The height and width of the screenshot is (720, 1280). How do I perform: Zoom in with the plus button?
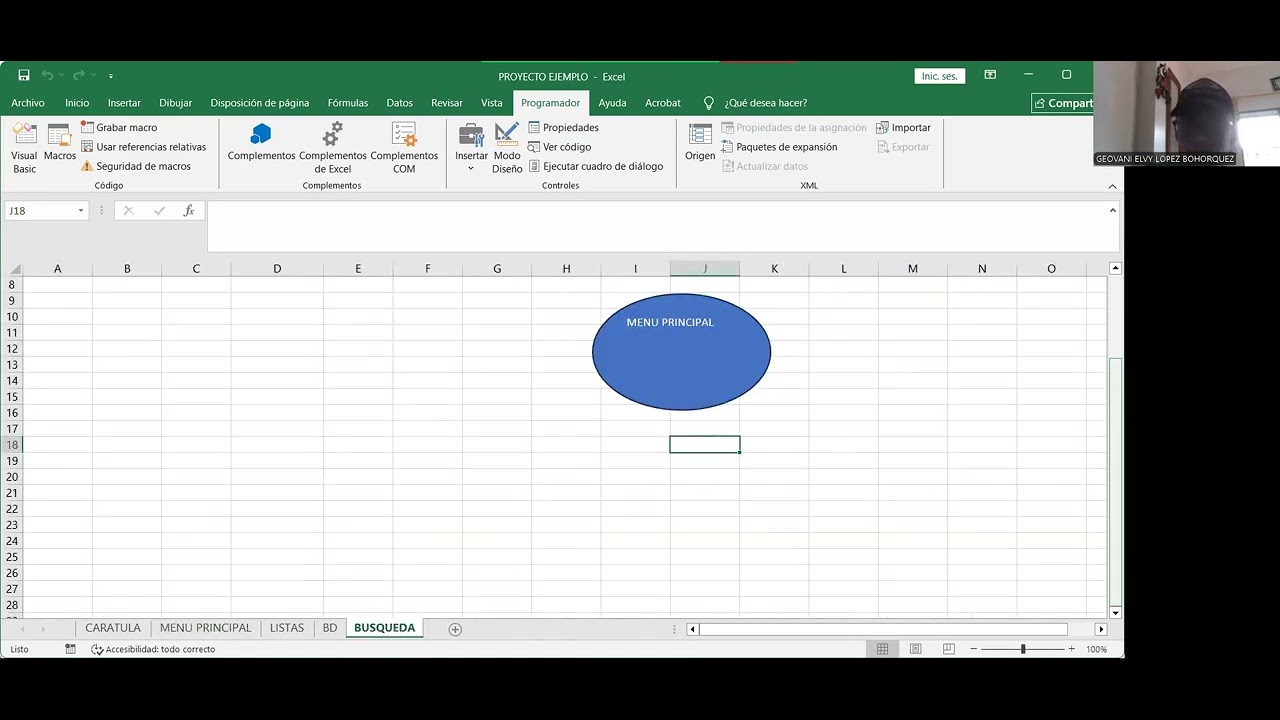(x=1071, y=649)
